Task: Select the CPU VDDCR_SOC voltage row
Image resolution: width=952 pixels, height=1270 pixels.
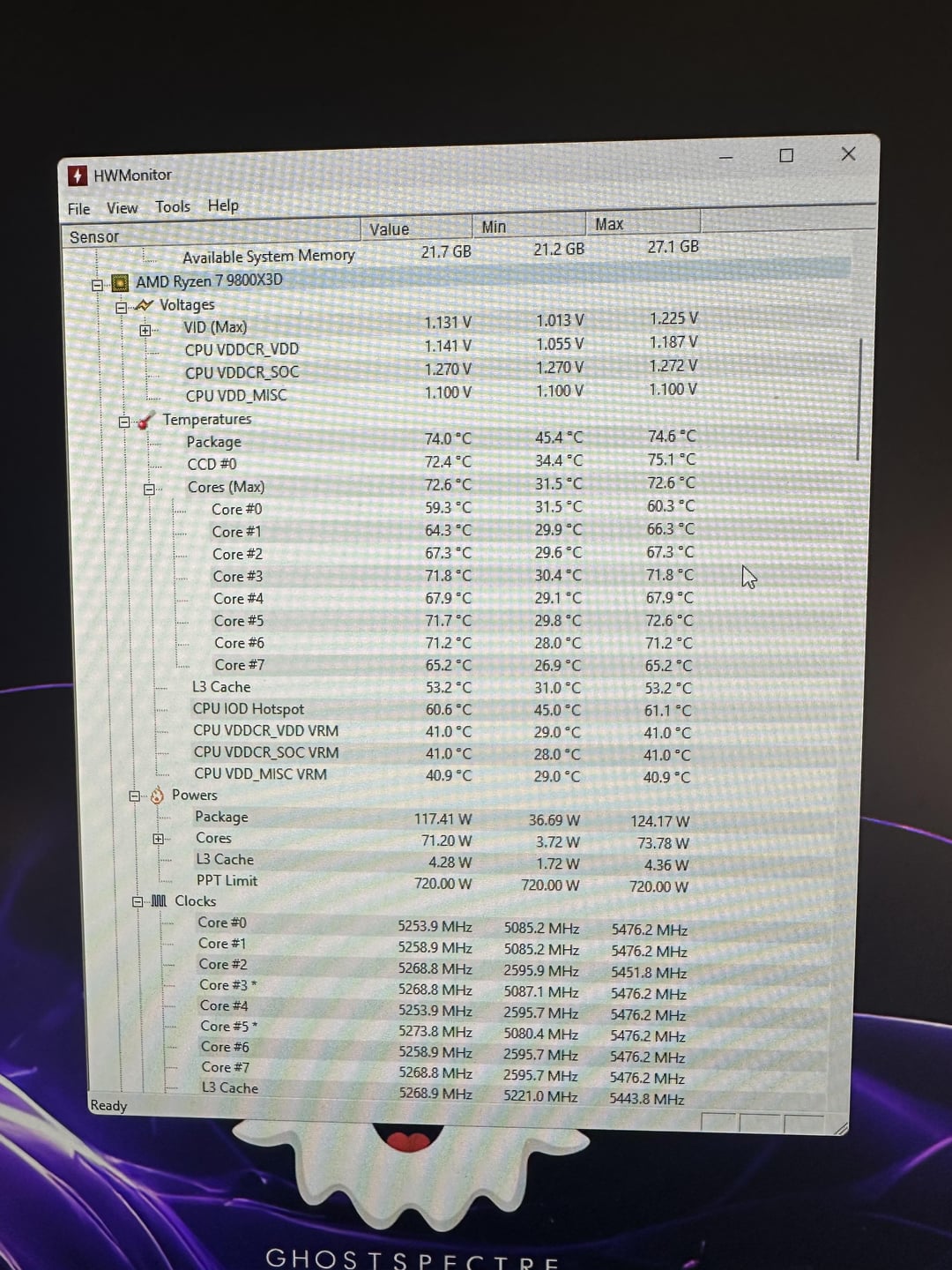Action: (x=441, y=370)
